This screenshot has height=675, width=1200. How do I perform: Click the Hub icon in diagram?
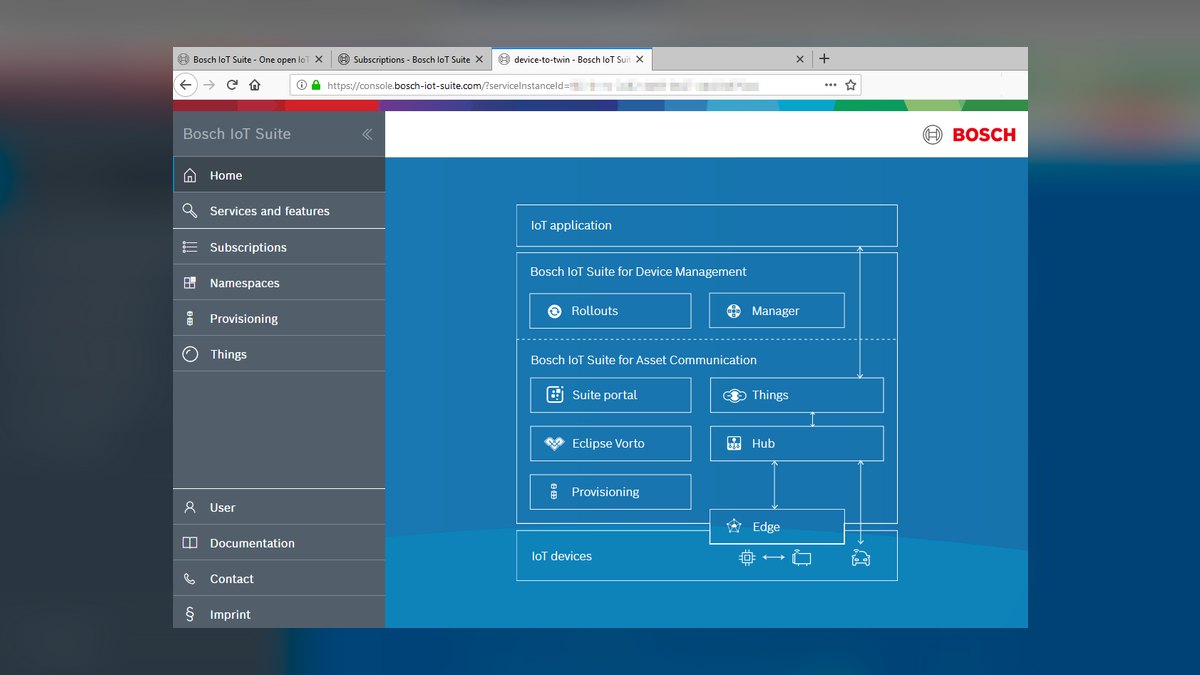click(733, 443)
